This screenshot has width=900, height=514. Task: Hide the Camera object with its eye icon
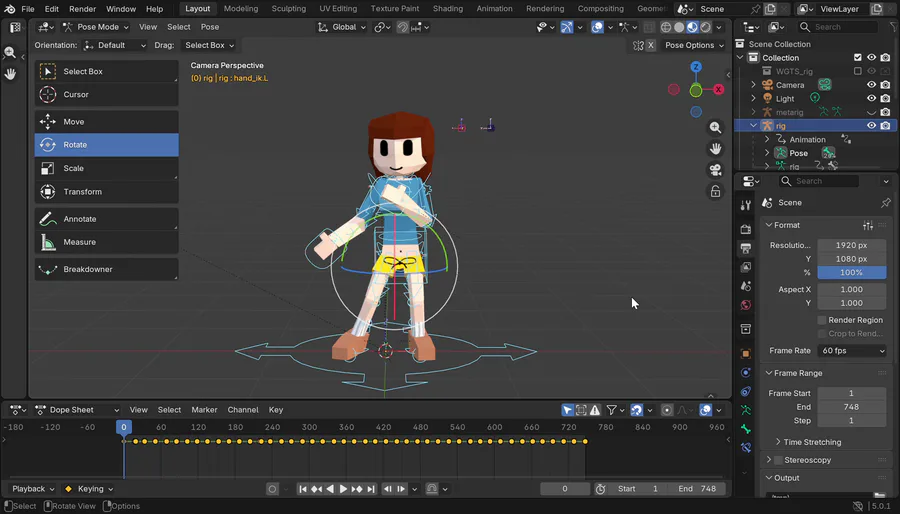coord(871,85)
